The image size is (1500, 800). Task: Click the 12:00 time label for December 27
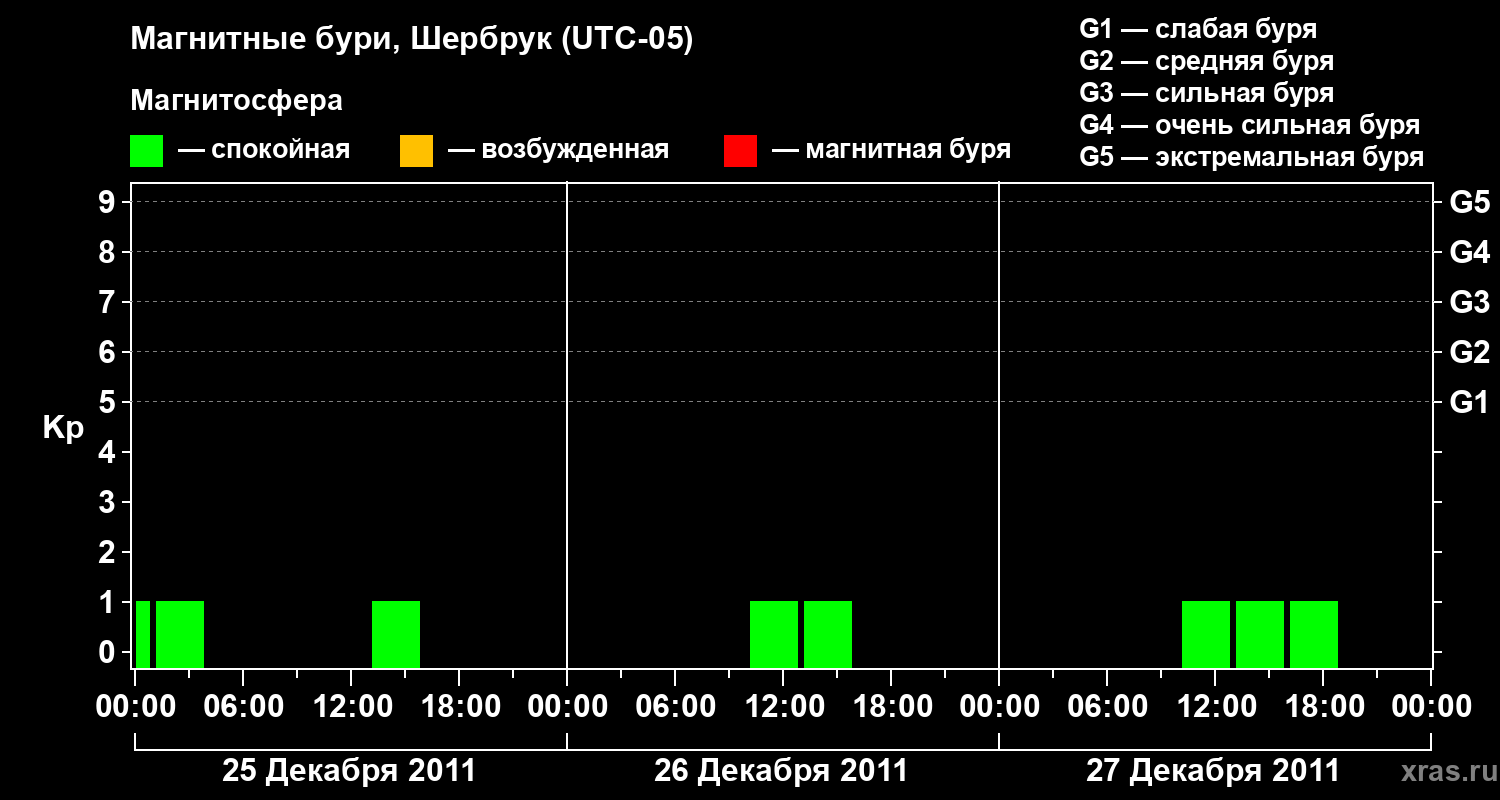[1215, 706]
